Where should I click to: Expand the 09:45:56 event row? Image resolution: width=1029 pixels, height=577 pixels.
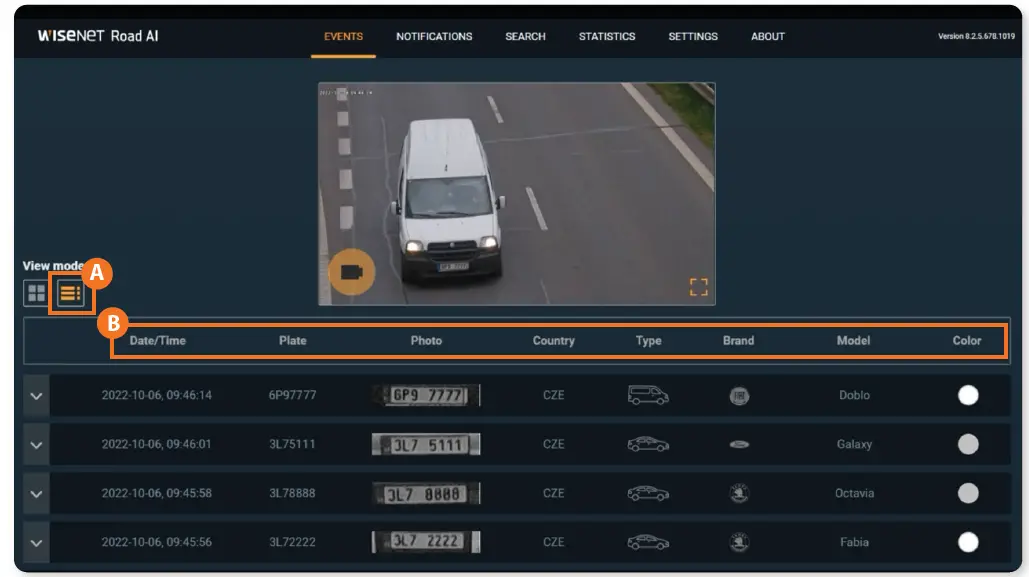click(x=36, y=543)
